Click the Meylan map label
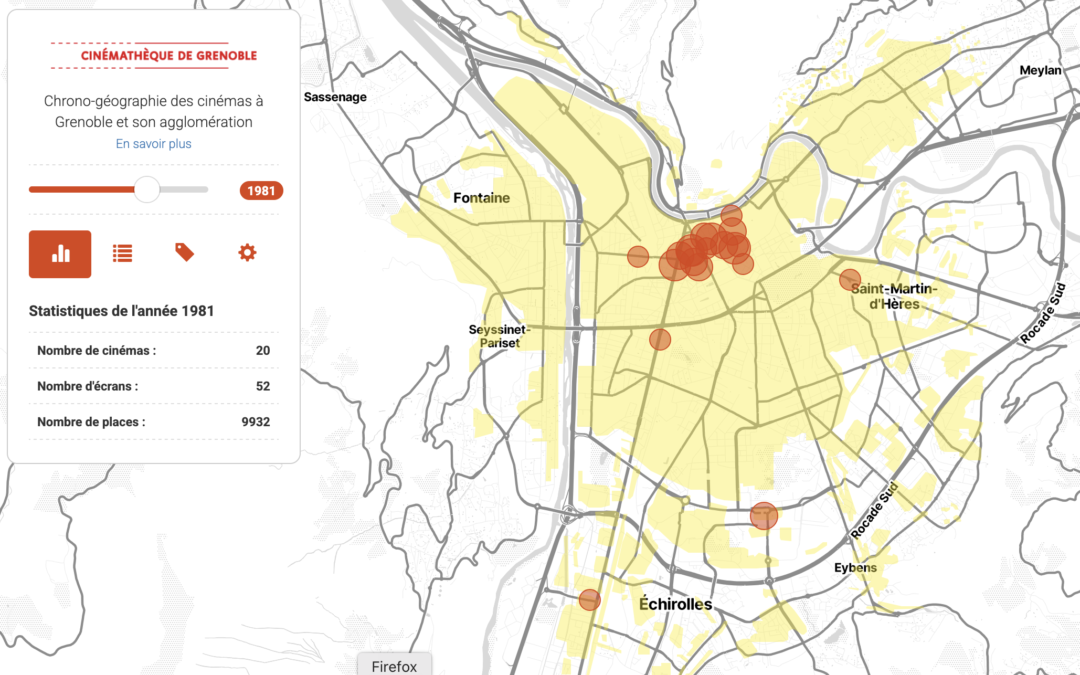The width and height of the screenshot is (1080, 675). (1041, 70)
